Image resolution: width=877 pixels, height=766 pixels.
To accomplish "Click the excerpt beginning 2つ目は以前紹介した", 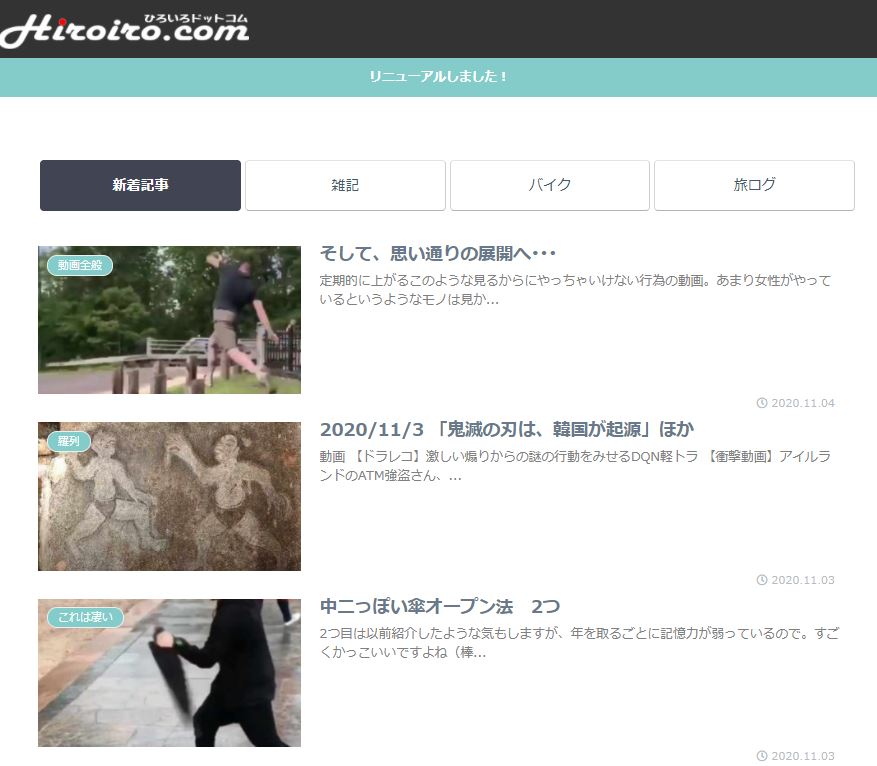I will click(575, 643).
